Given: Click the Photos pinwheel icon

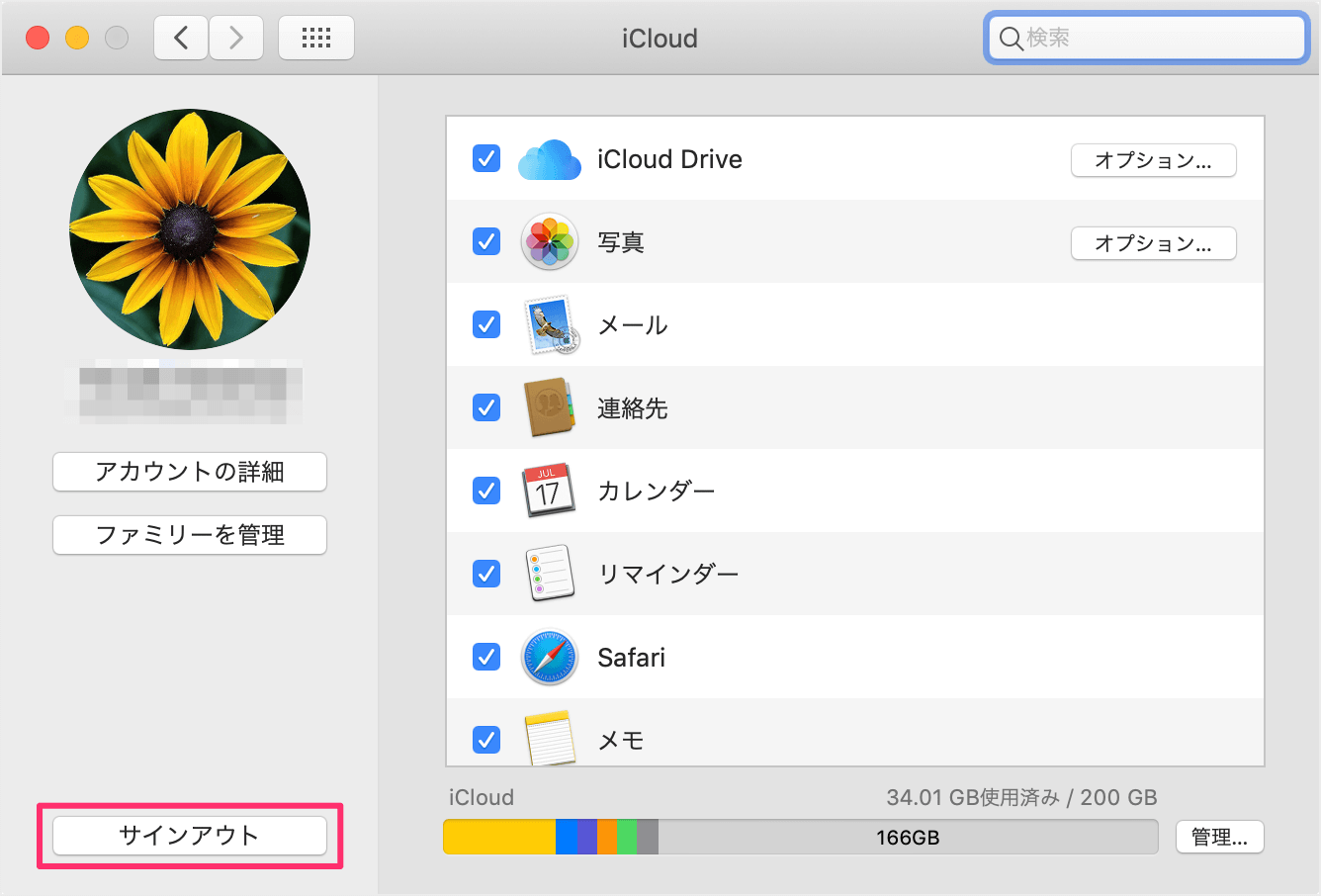Looking at the screenshot, I should [x=549, y=242].
